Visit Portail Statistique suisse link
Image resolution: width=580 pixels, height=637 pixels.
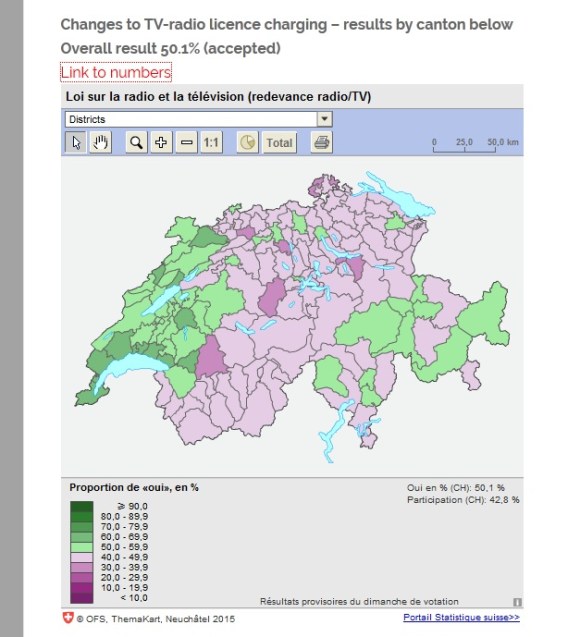[461, 618]
